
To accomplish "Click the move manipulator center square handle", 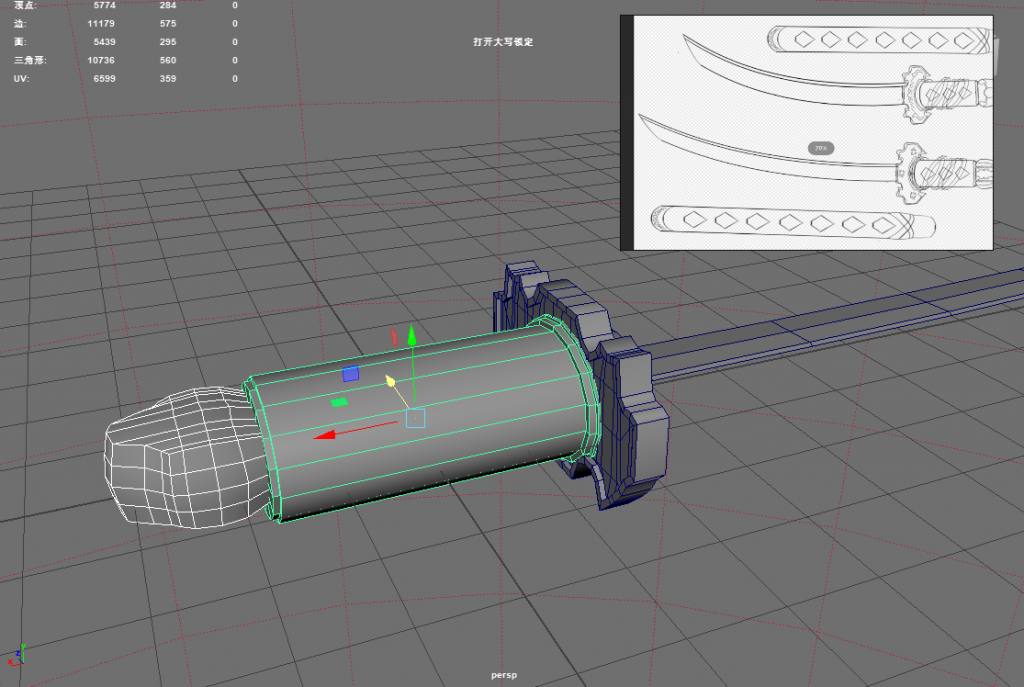I will pyautogui.click(x=415, y=418).
